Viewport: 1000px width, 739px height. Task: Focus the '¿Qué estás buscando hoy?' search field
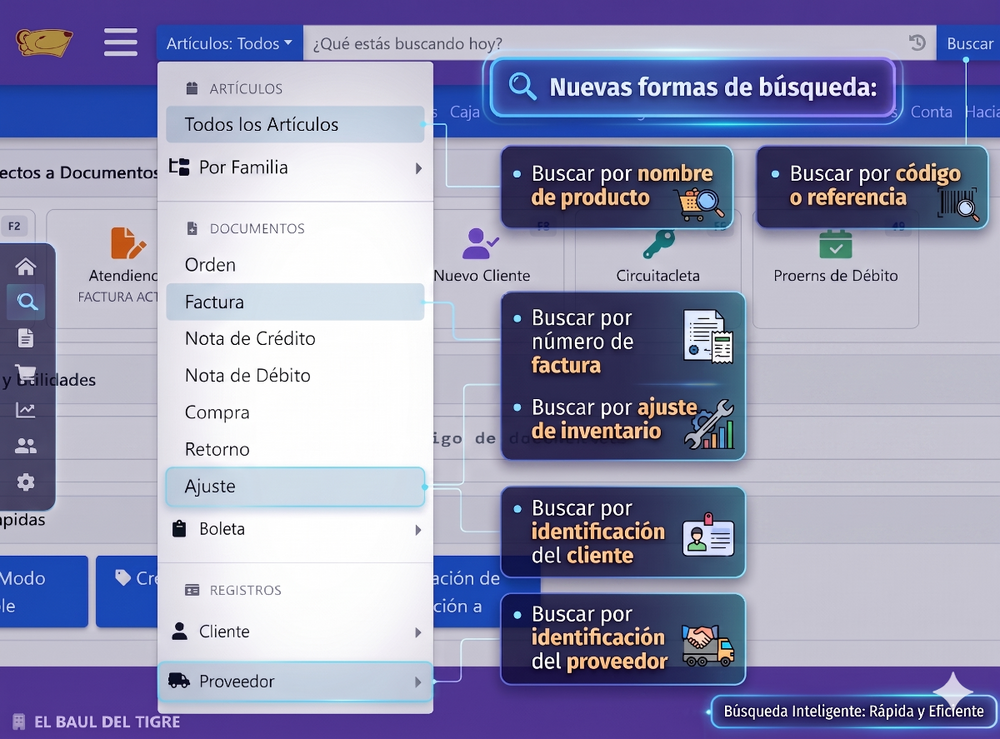(x=619, y=43)
